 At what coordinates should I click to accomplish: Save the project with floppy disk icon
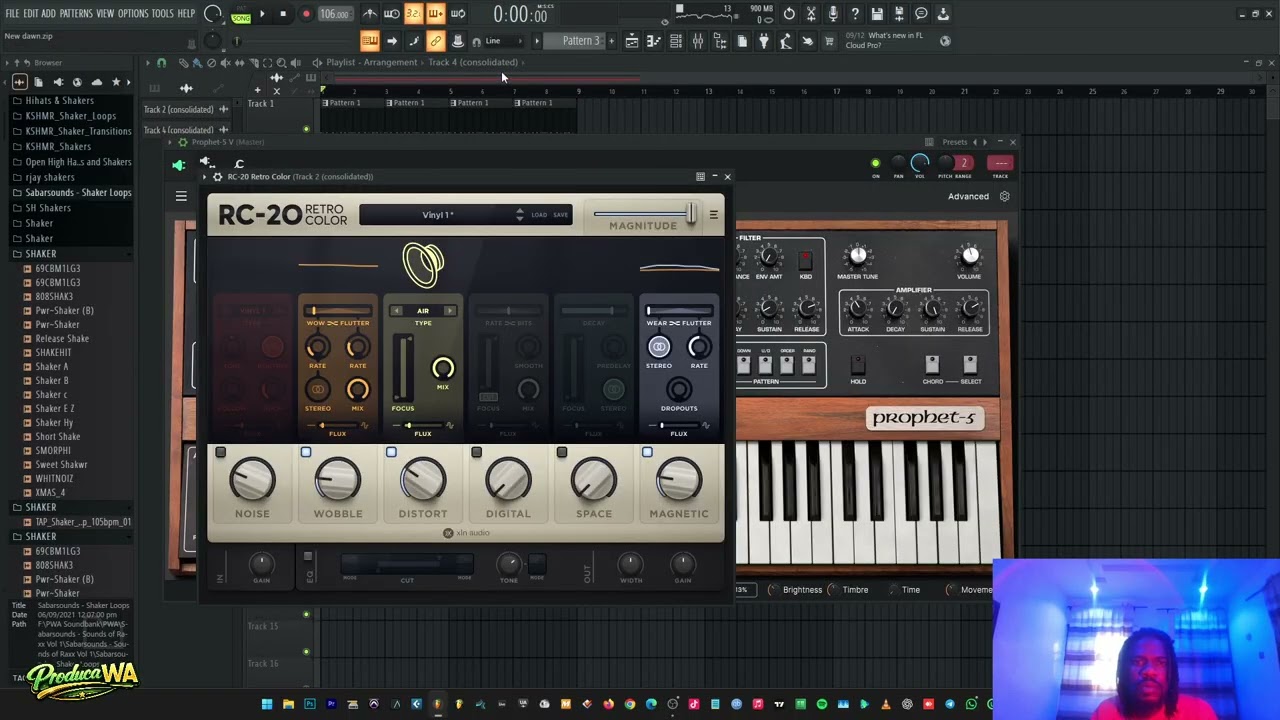(877, 14)
